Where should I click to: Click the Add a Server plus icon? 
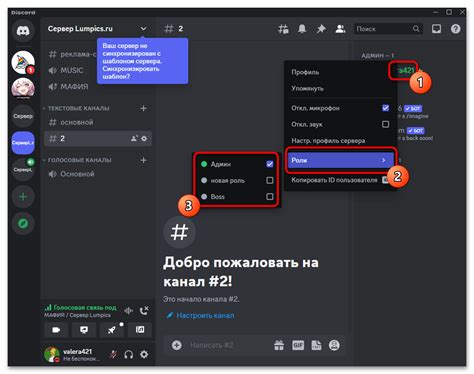tap(23, 197)
